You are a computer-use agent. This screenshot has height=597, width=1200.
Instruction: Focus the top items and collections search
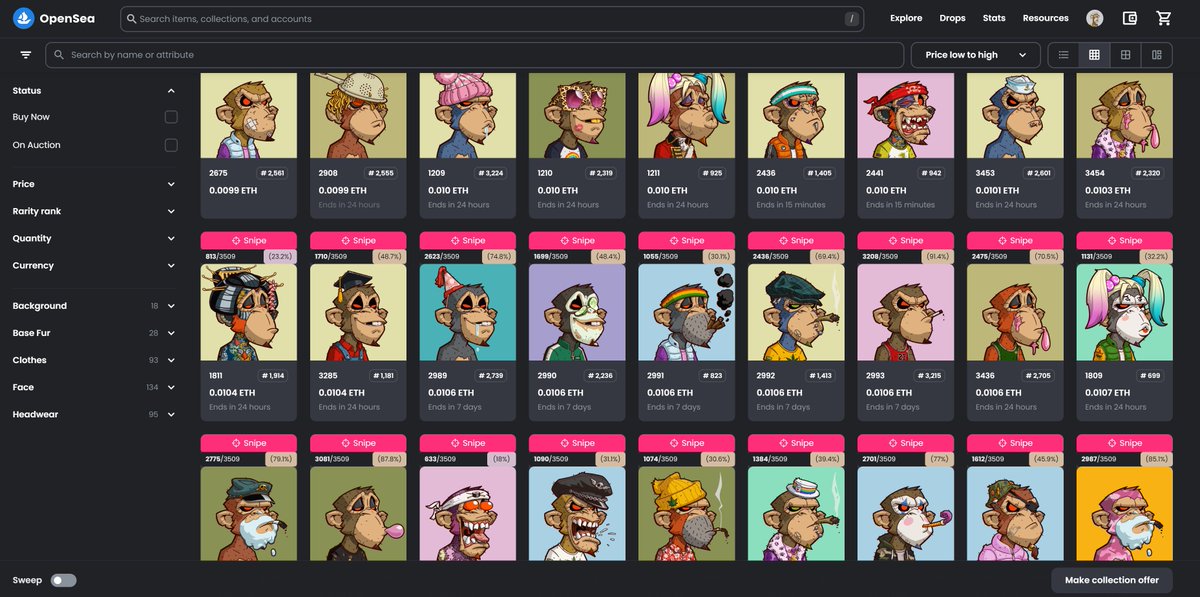click(x=492, y=19)
